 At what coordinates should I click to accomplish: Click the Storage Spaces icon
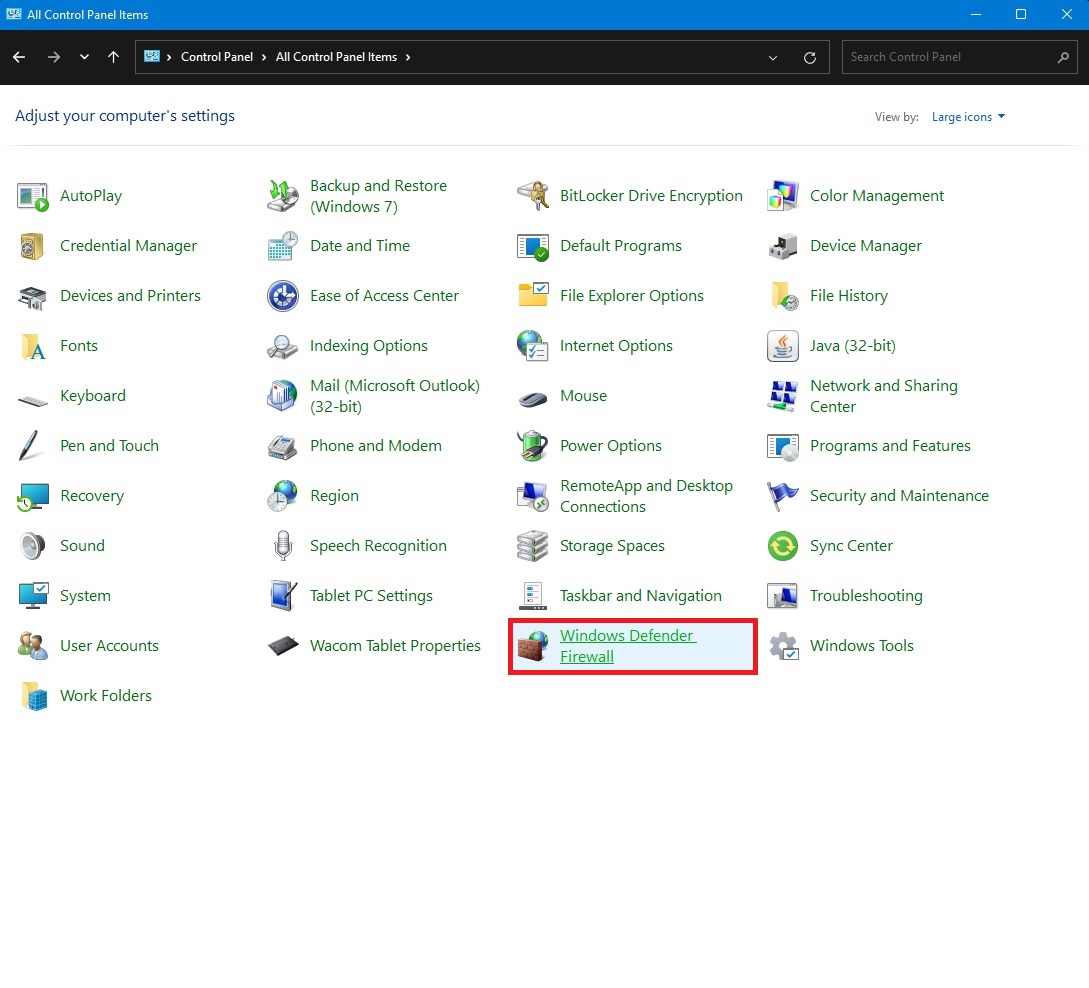[x=533, y=546]
